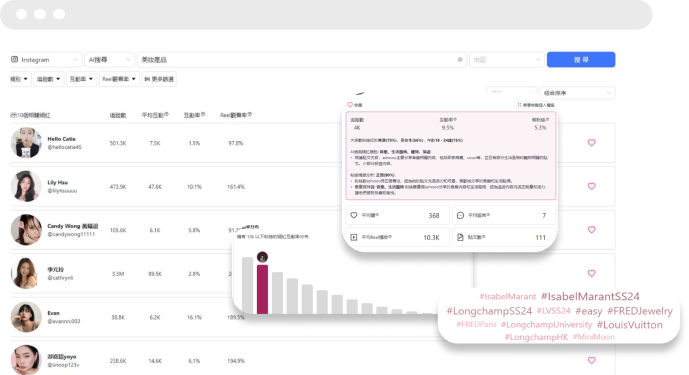The height and width of the screenshot is (375, 689).
Task: Expand the 類別 category filter
Action: point(20,79)
